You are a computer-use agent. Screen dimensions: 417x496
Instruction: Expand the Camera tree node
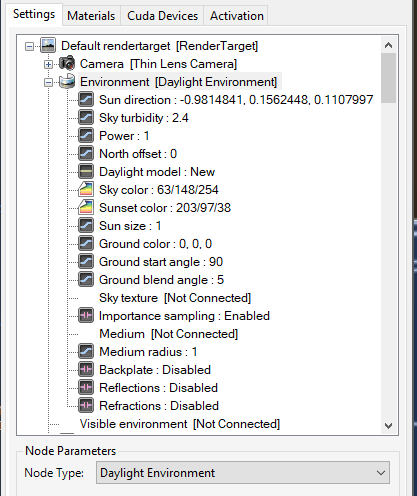click(x=48, y=64)
